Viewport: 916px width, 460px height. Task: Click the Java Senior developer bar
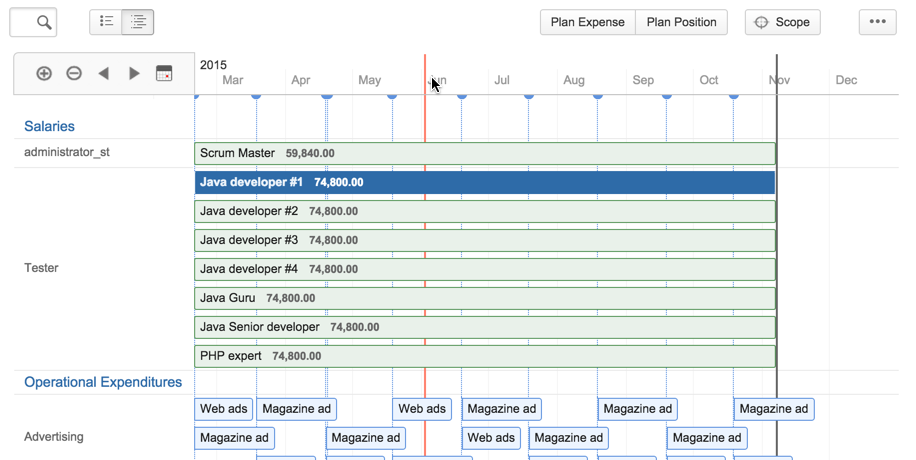[x=484, y=327]
